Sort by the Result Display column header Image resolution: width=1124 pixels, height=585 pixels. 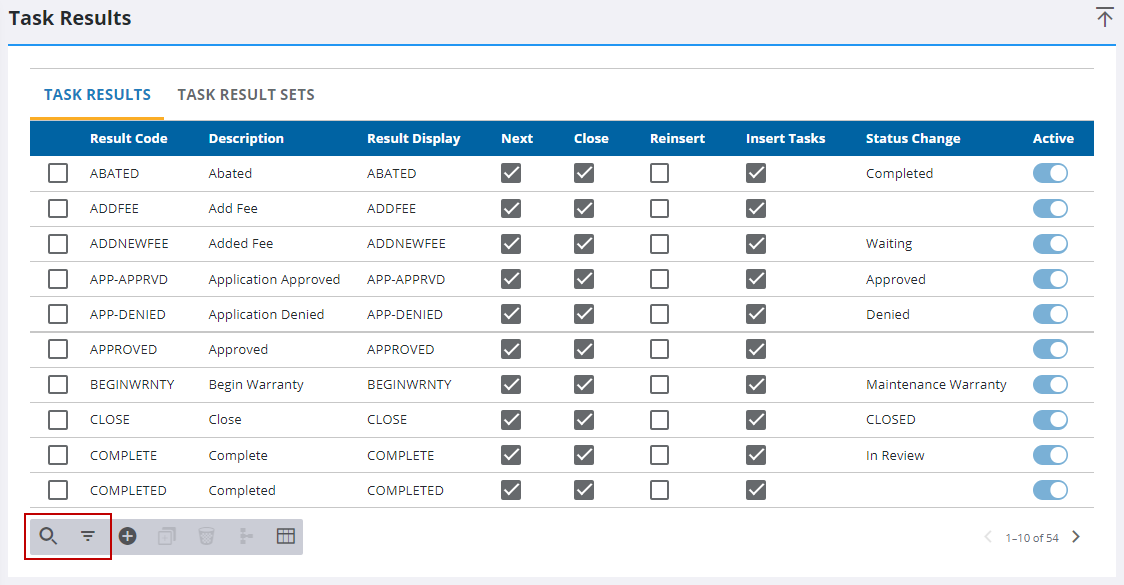point(414,138)
